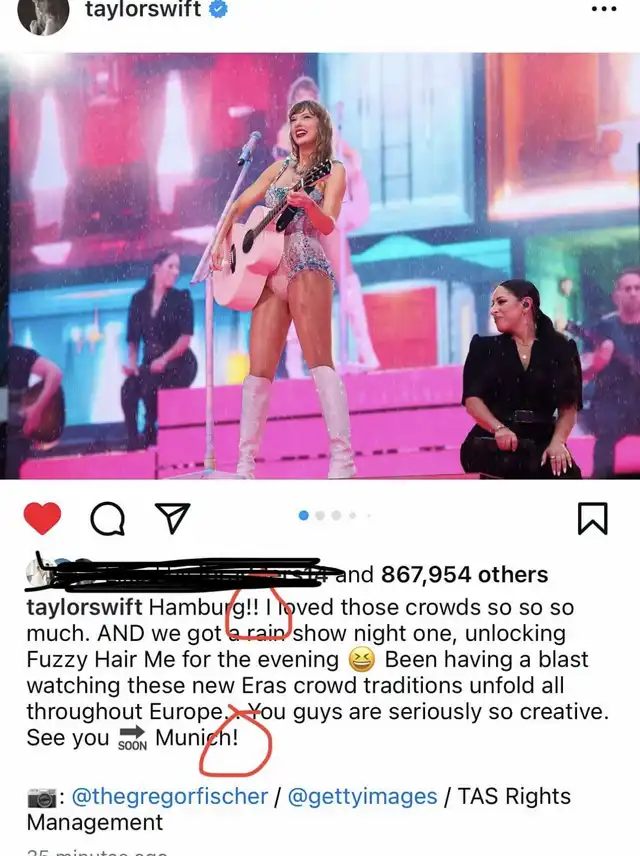Select the first blue carousel dot
The width and height of the screenshot is (640, 856).
(x=304, y=515)
